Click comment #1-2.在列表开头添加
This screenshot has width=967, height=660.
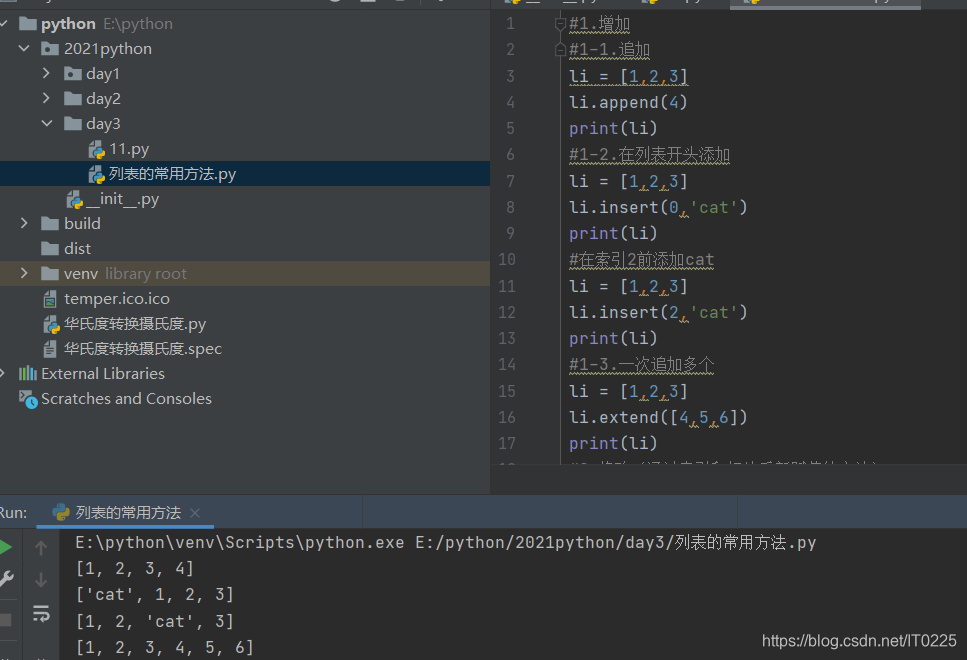coord(649,155)
